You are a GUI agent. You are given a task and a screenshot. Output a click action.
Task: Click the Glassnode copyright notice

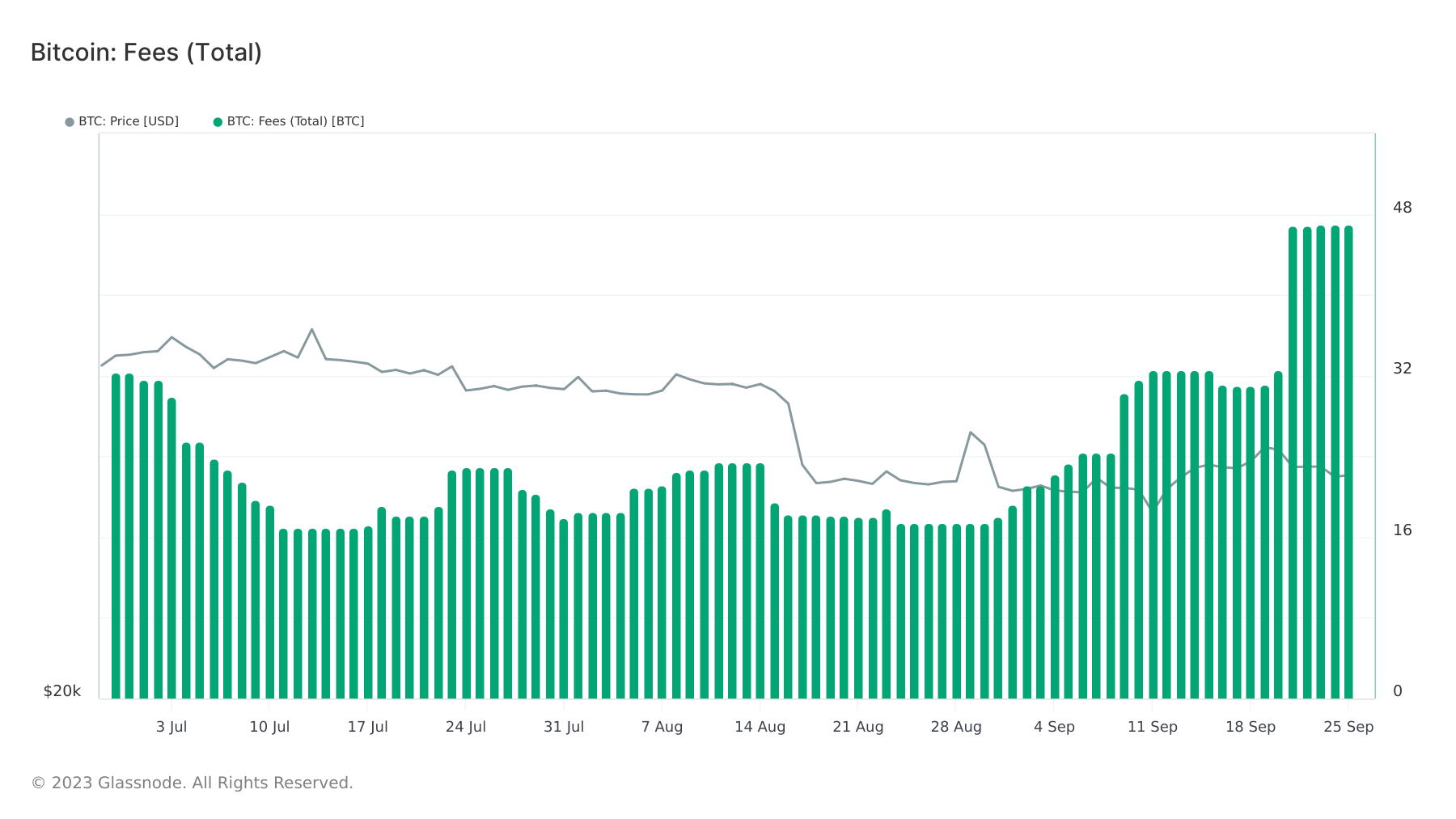point(192,783)
